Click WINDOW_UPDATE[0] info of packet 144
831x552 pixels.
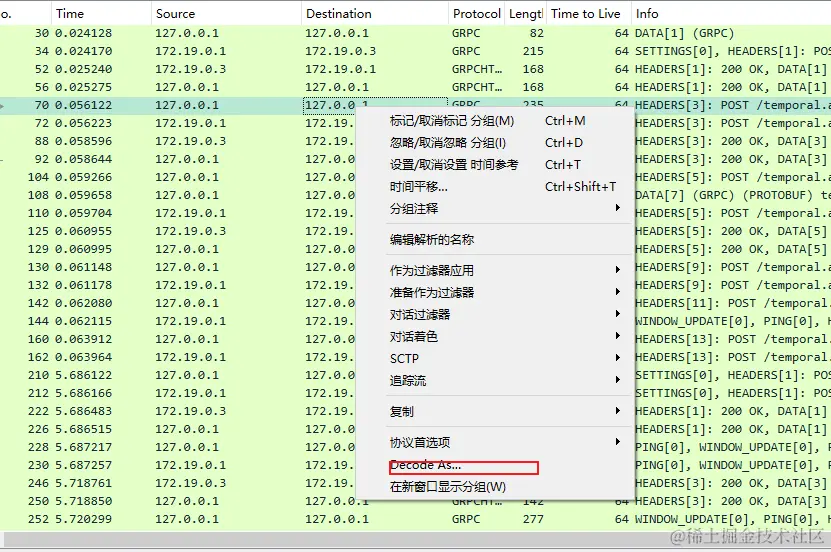(x=732, y=322)
